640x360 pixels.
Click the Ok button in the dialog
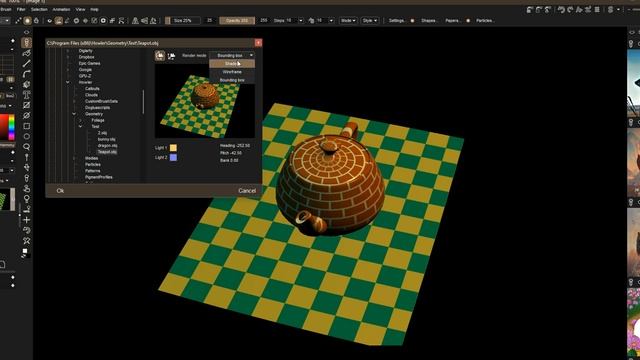[60, 191]
